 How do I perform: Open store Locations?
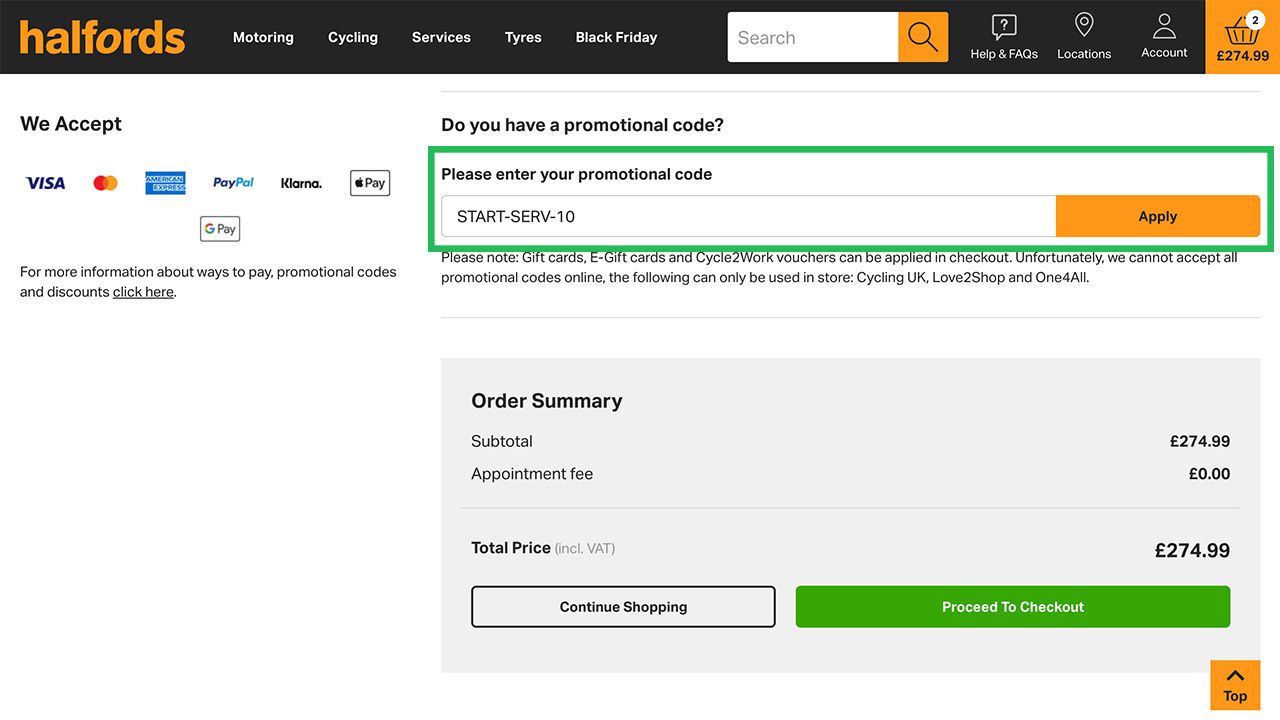pos(1084,37)
